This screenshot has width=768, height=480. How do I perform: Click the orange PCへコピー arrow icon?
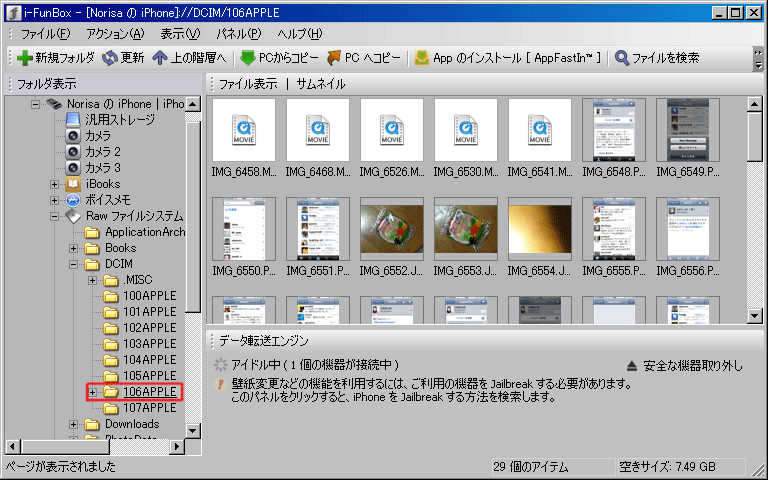coord(334,58)
